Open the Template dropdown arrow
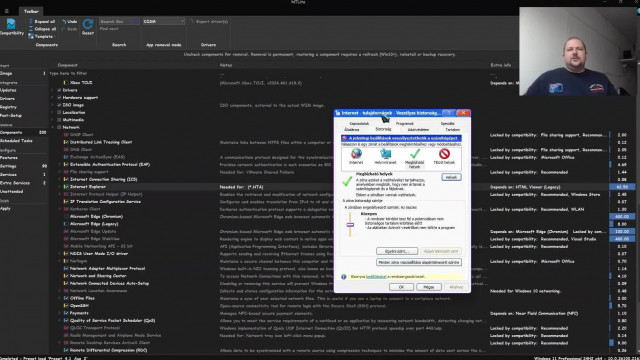 pos(55,37)
